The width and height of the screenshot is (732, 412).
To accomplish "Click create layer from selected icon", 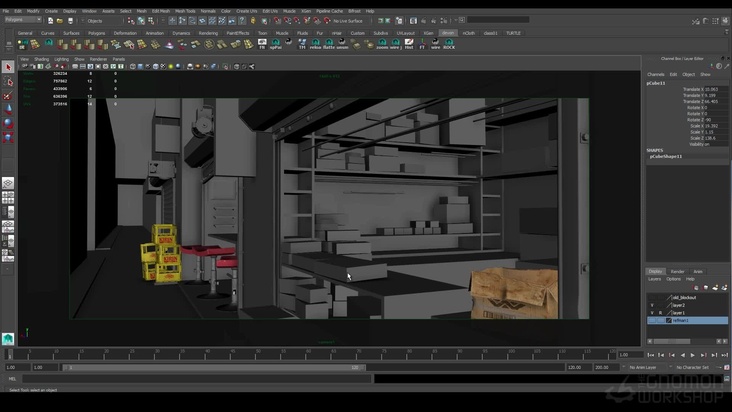I will pos(724,287).
